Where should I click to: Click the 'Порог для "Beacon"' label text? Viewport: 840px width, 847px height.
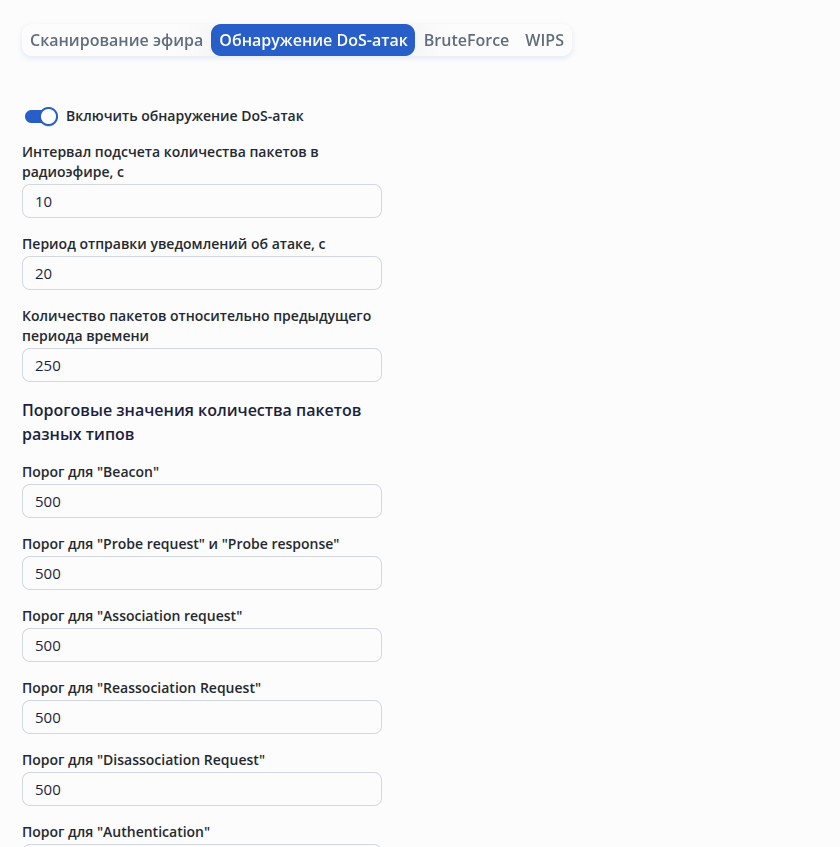click(91, 472)
